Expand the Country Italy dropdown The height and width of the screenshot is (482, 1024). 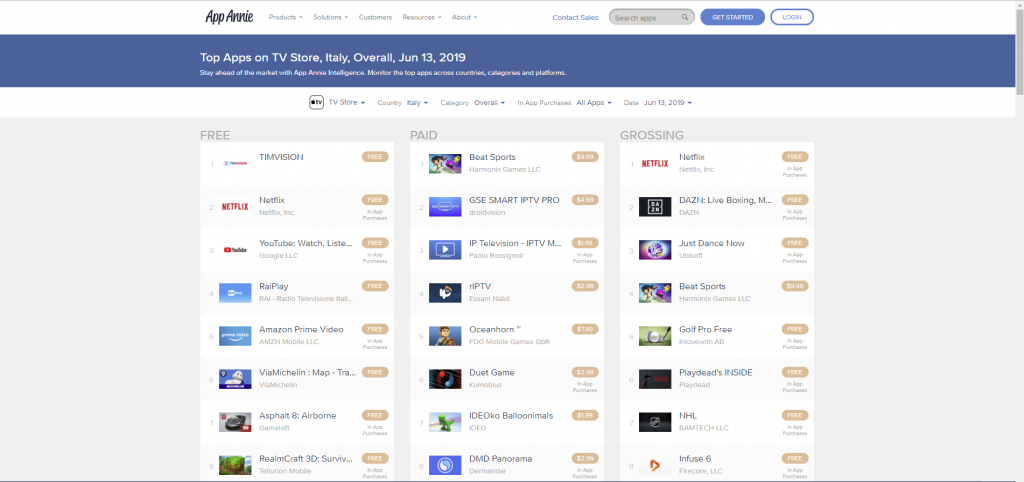pos(415,103)
